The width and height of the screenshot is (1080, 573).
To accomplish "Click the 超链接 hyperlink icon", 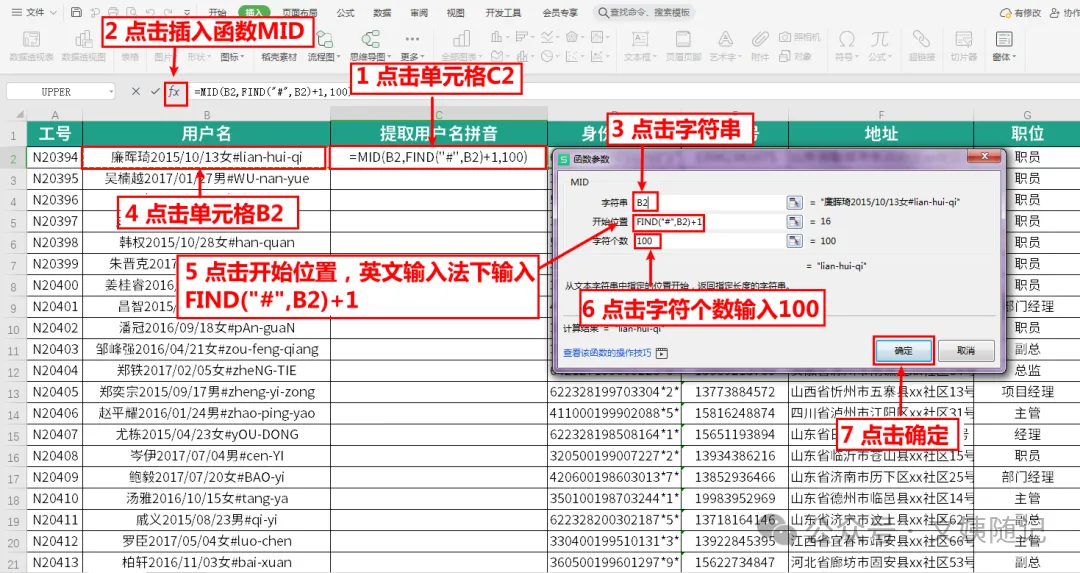I will click(922, 45).
